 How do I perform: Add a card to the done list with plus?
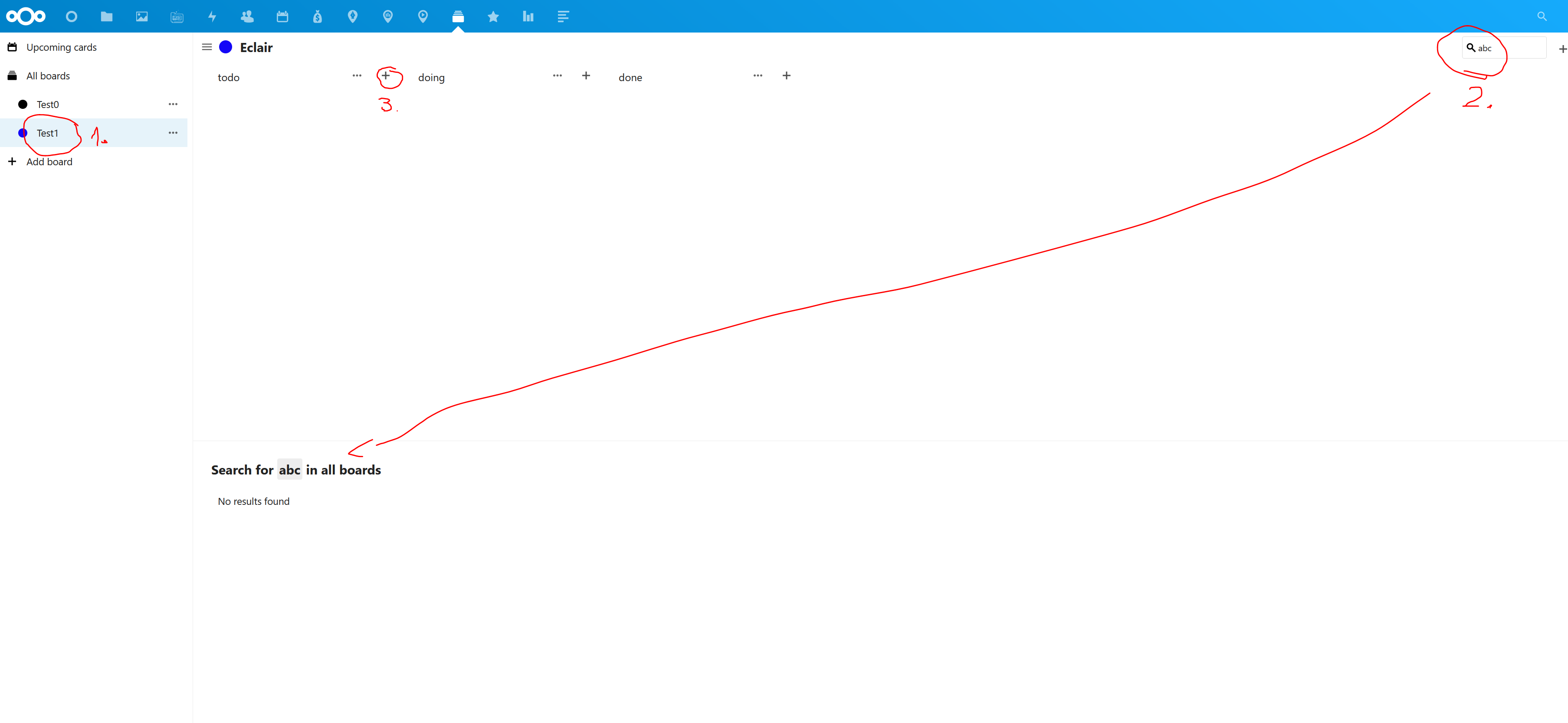pyautogui.click(x=787, y=75)
